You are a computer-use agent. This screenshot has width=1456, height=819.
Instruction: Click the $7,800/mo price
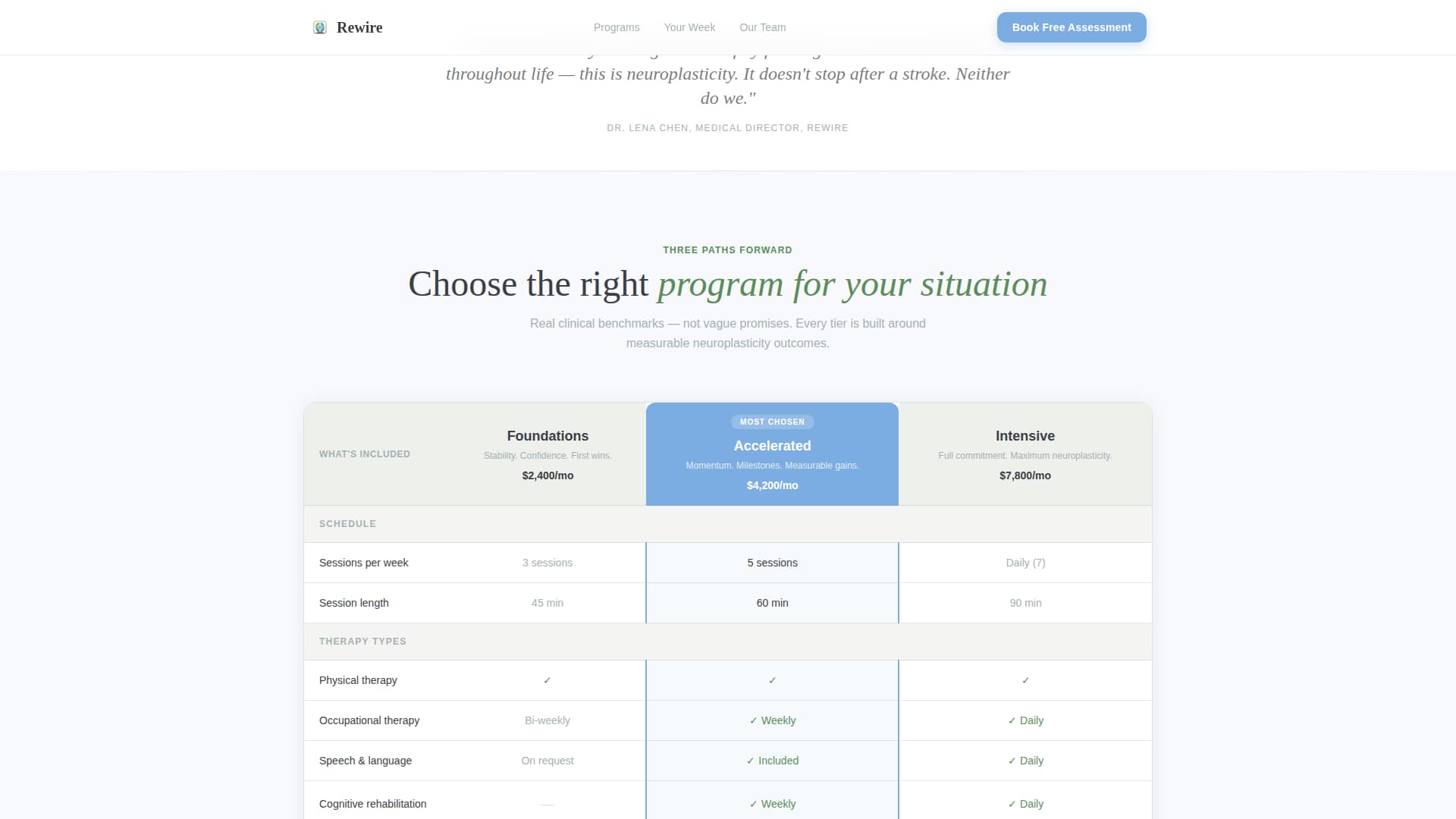tap(1025, 475)
